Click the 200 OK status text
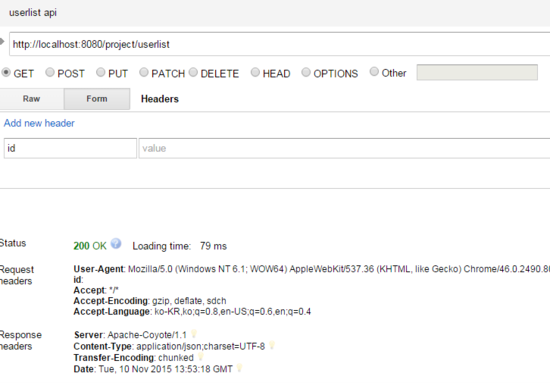 [90, 246]
